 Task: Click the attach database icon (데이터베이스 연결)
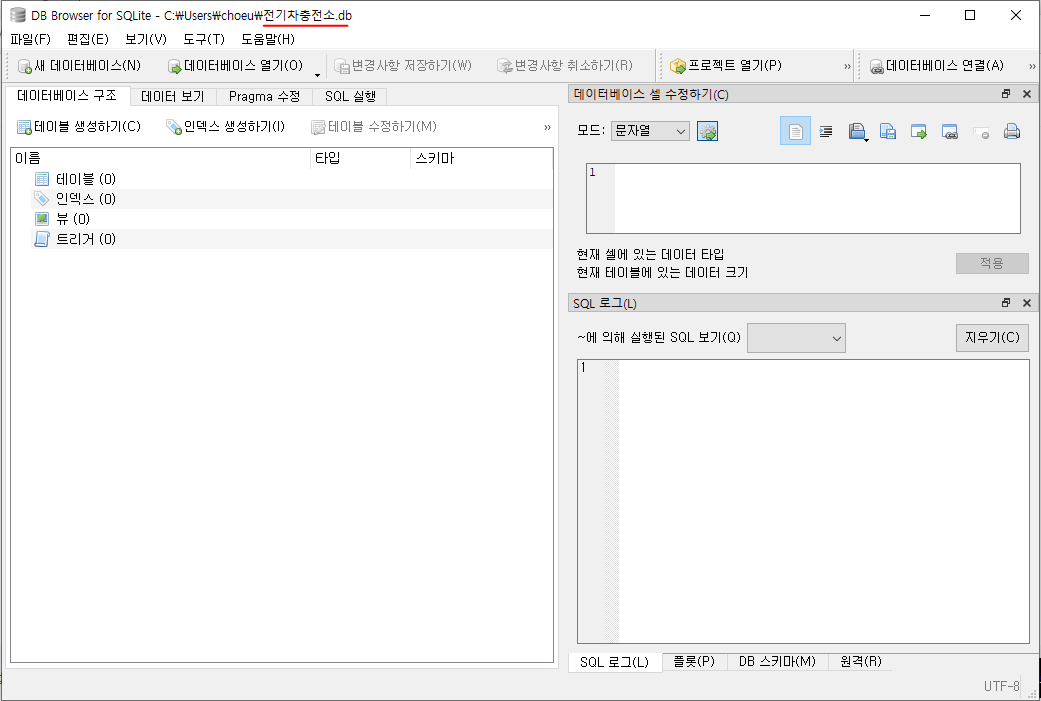click(x=876, y=66)
